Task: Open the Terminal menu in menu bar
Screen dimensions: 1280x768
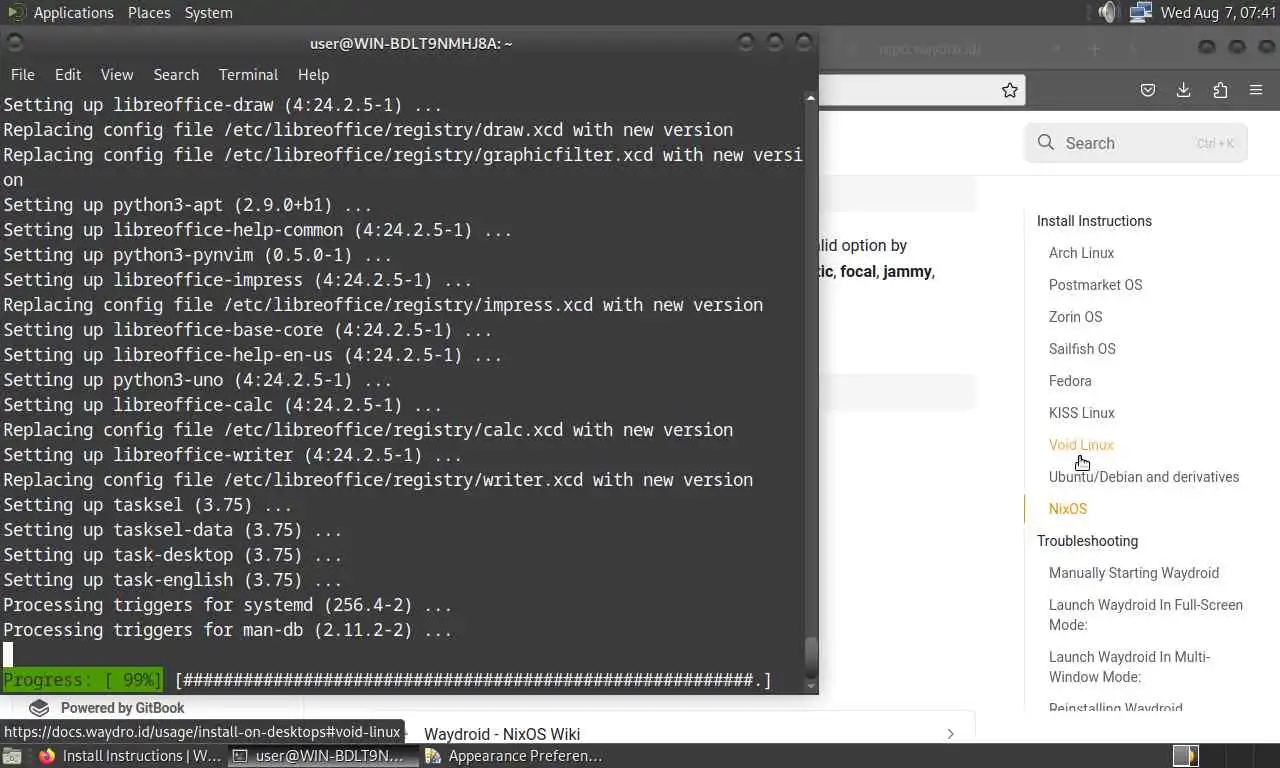Action: pos(248,75)
